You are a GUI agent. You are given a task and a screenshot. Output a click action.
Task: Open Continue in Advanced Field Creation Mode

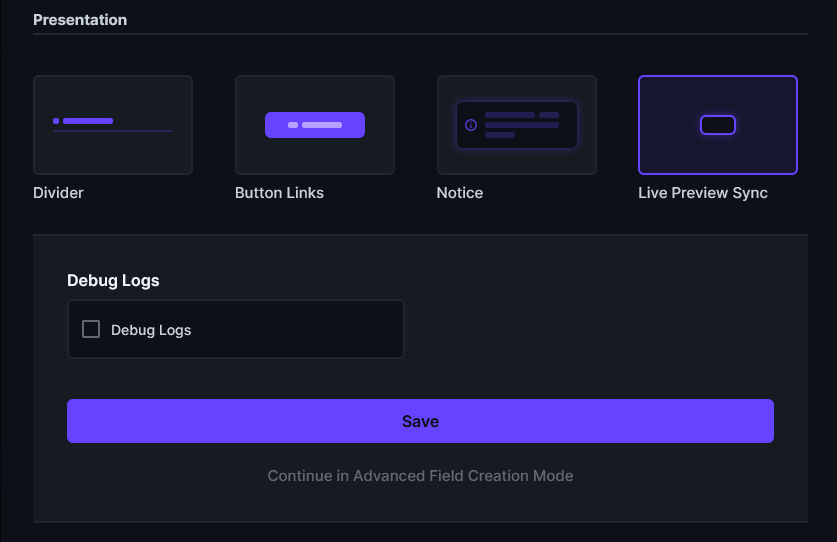[420, 476]
